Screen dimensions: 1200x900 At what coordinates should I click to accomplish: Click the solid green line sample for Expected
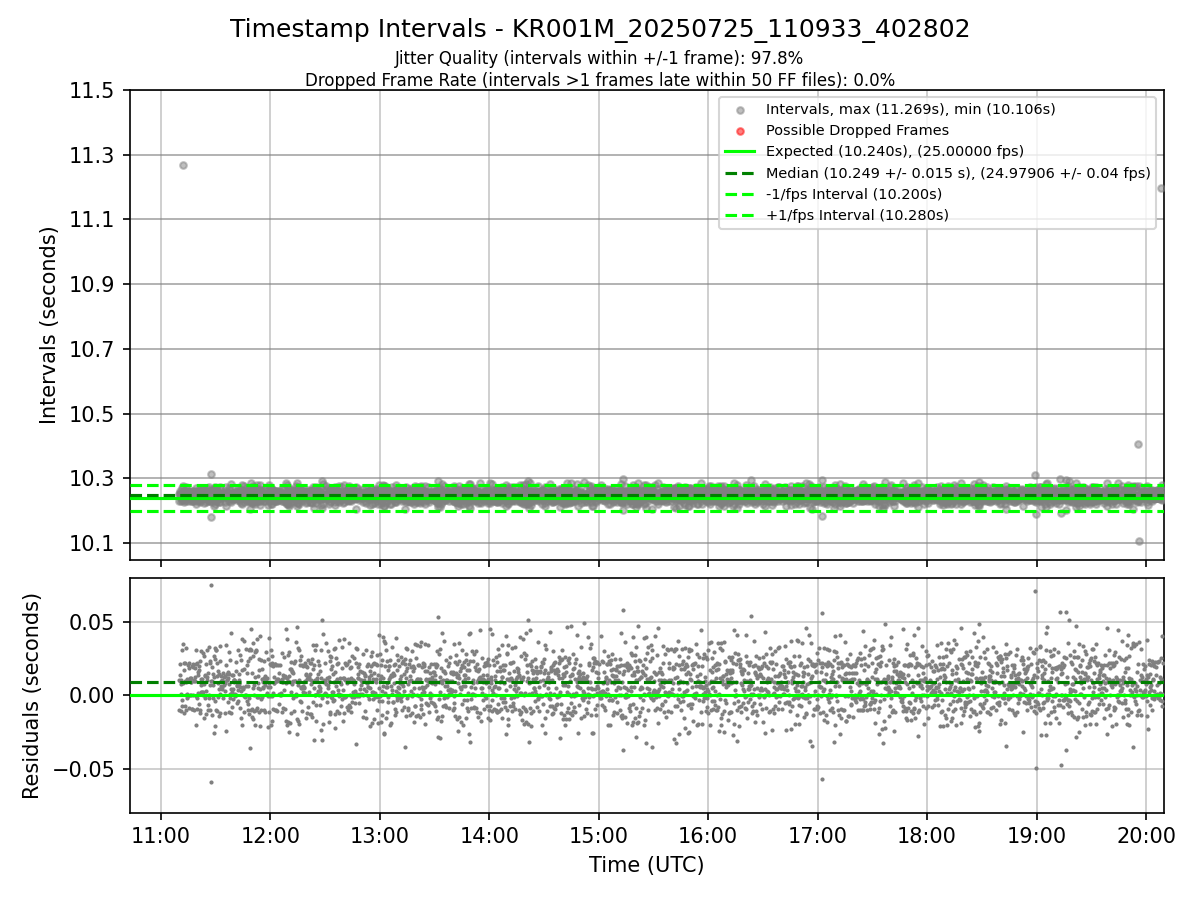(x=740, y=152)
